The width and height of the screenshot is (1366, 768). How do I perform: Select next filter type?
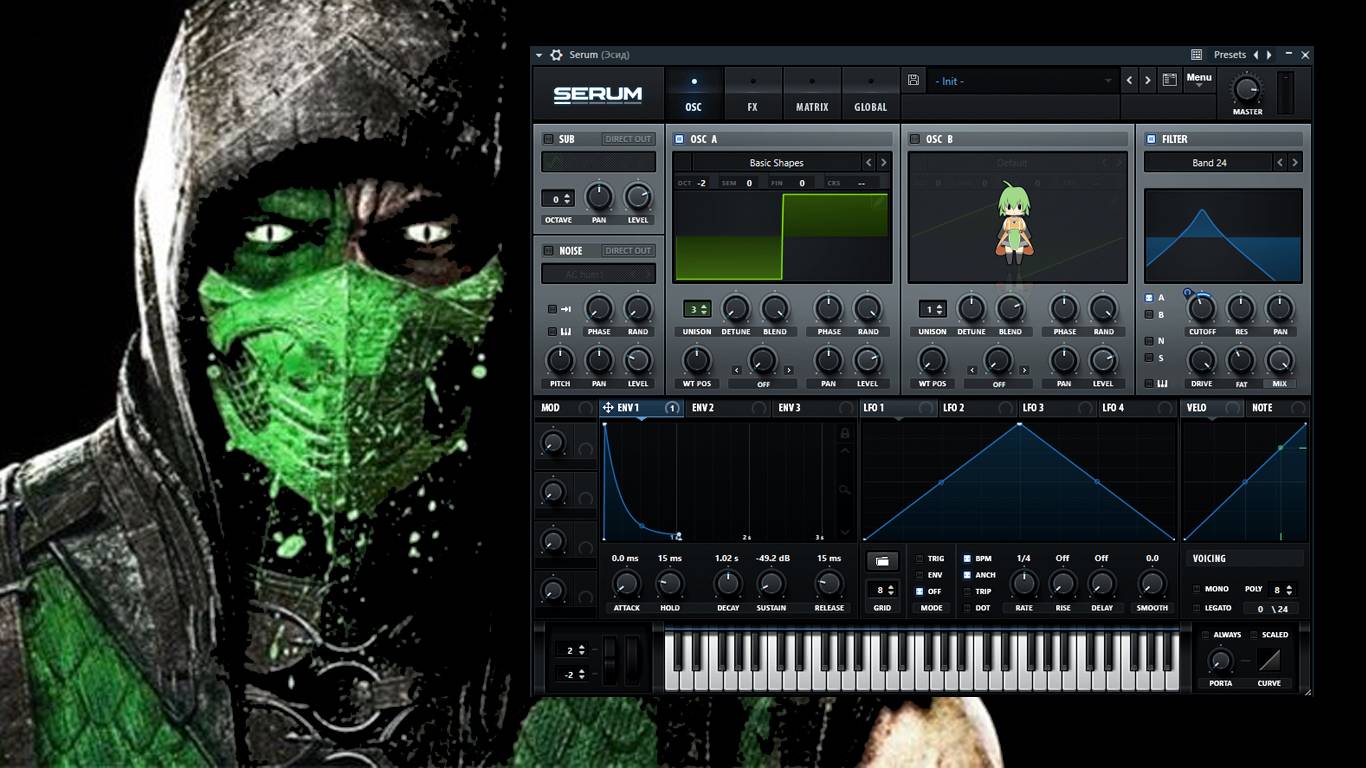pyautogui.click(x=1295, y=162)
